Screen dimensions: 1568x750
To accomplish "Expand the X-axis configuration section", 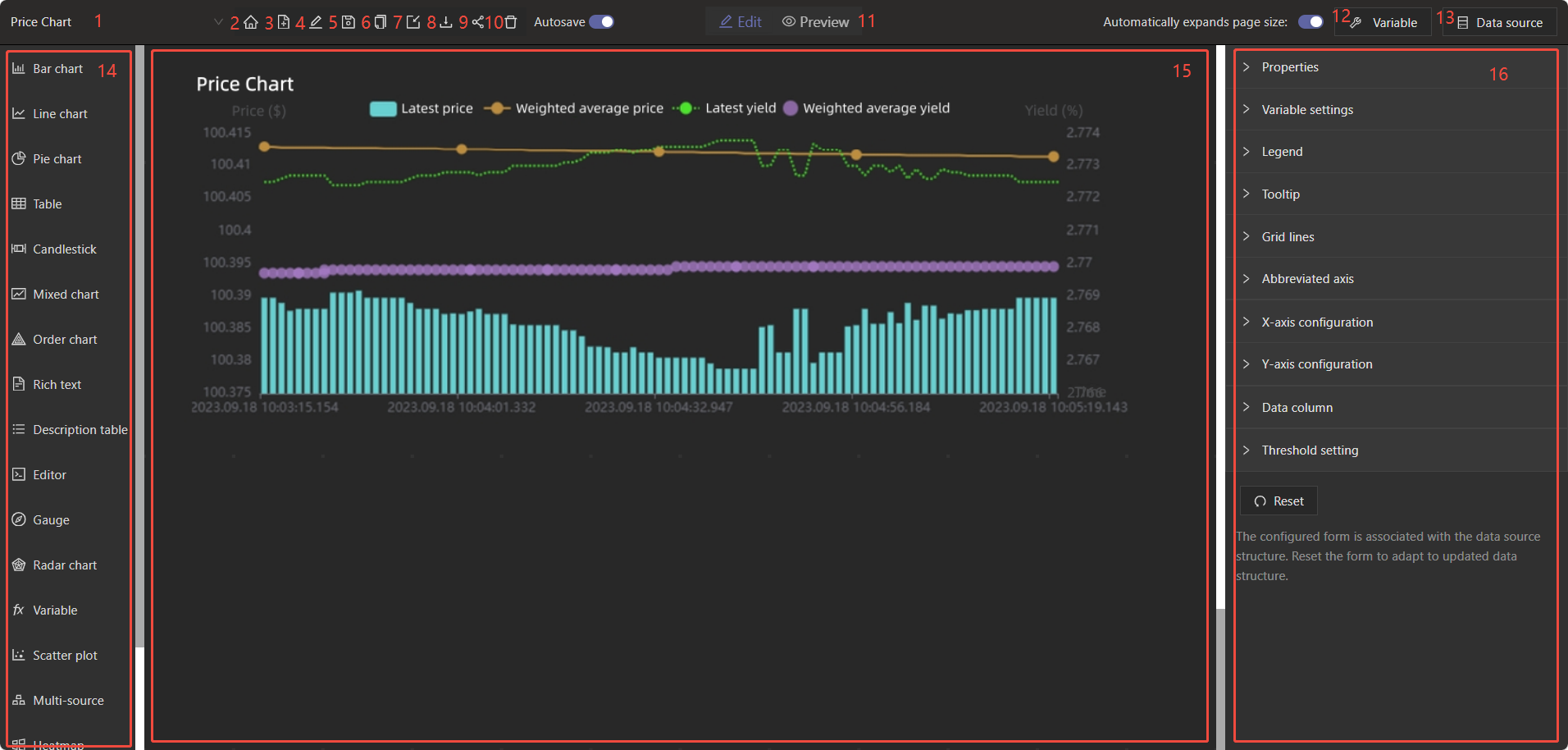I will click(1316, 322).
